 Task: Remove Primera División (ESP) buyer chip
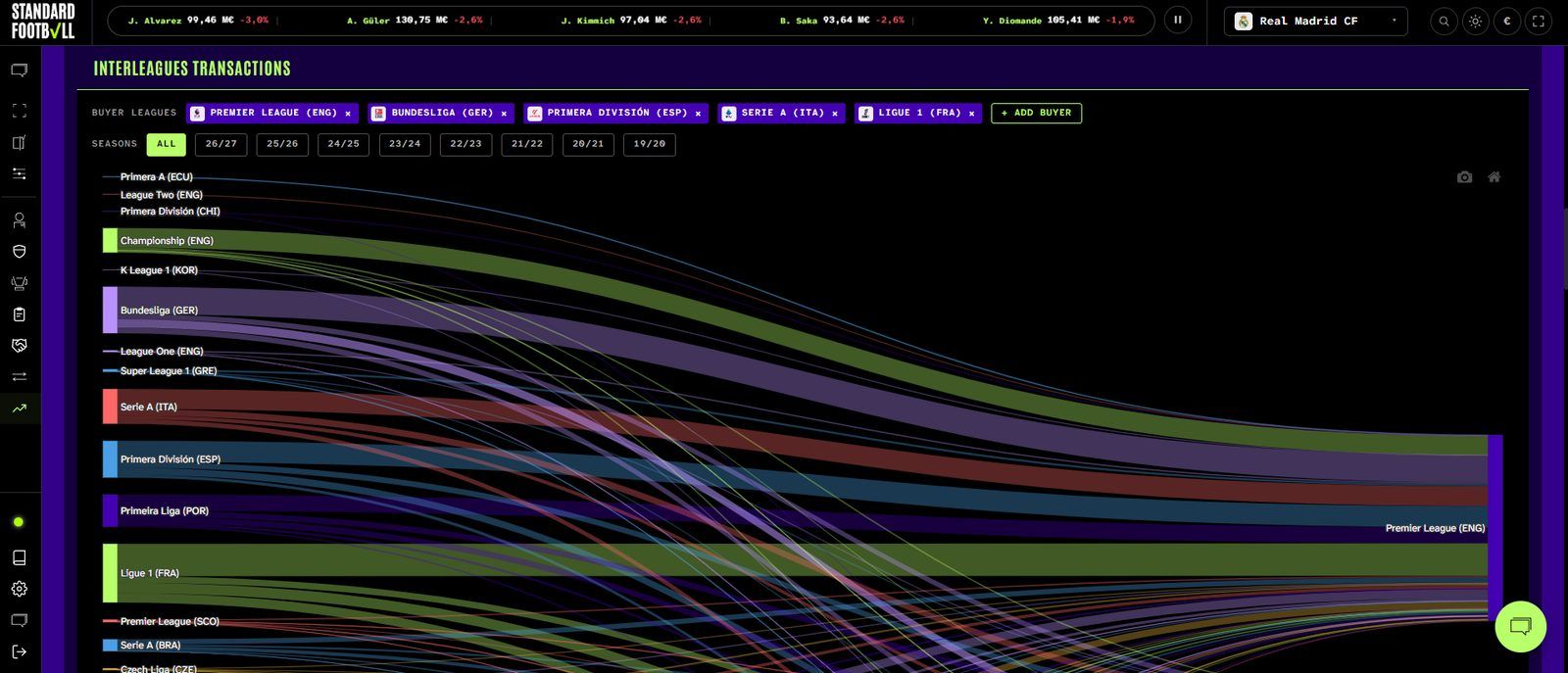698,114
